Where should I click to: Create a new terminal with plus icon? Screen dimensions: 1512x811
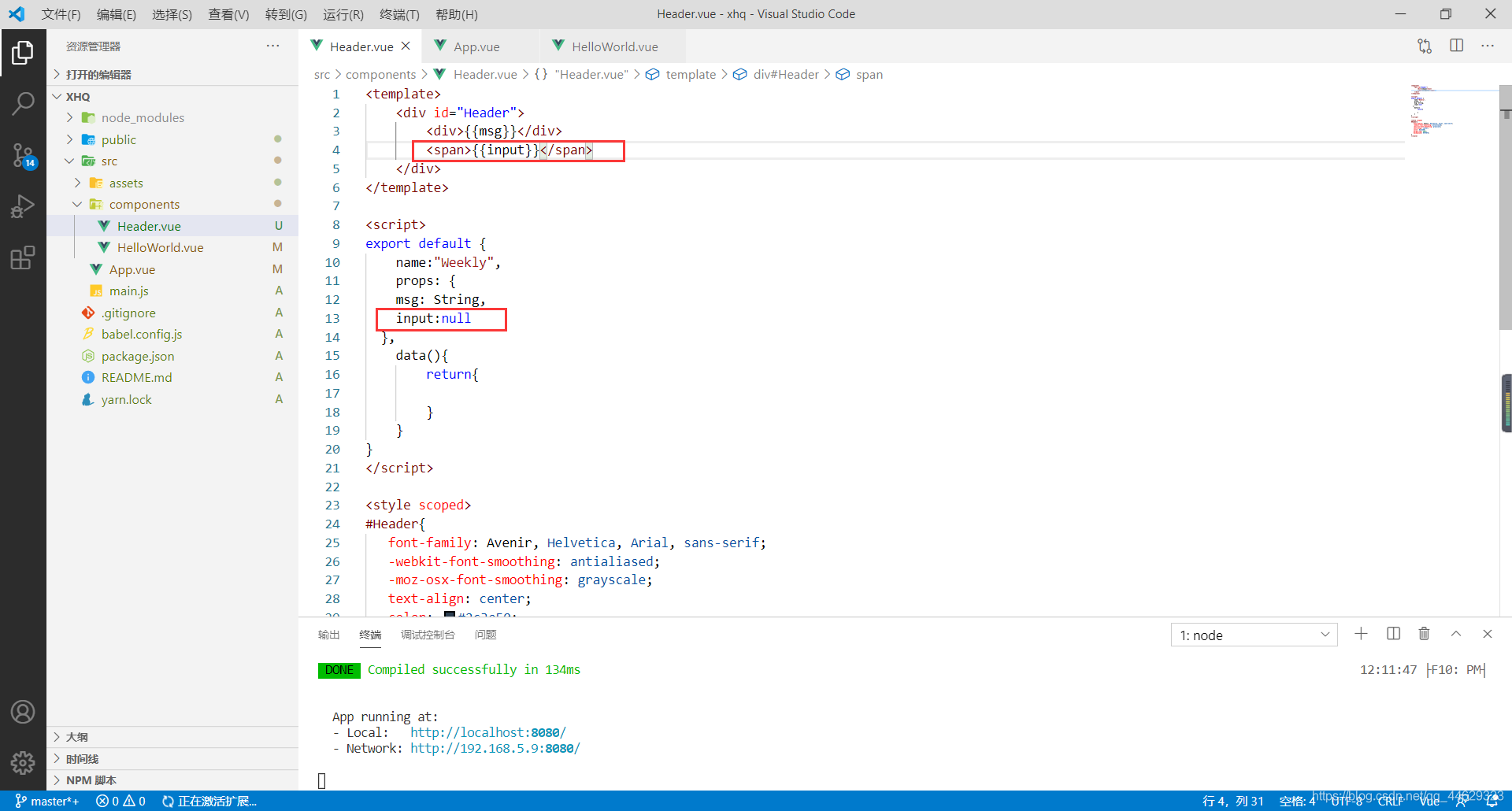tap(1361, 634)
